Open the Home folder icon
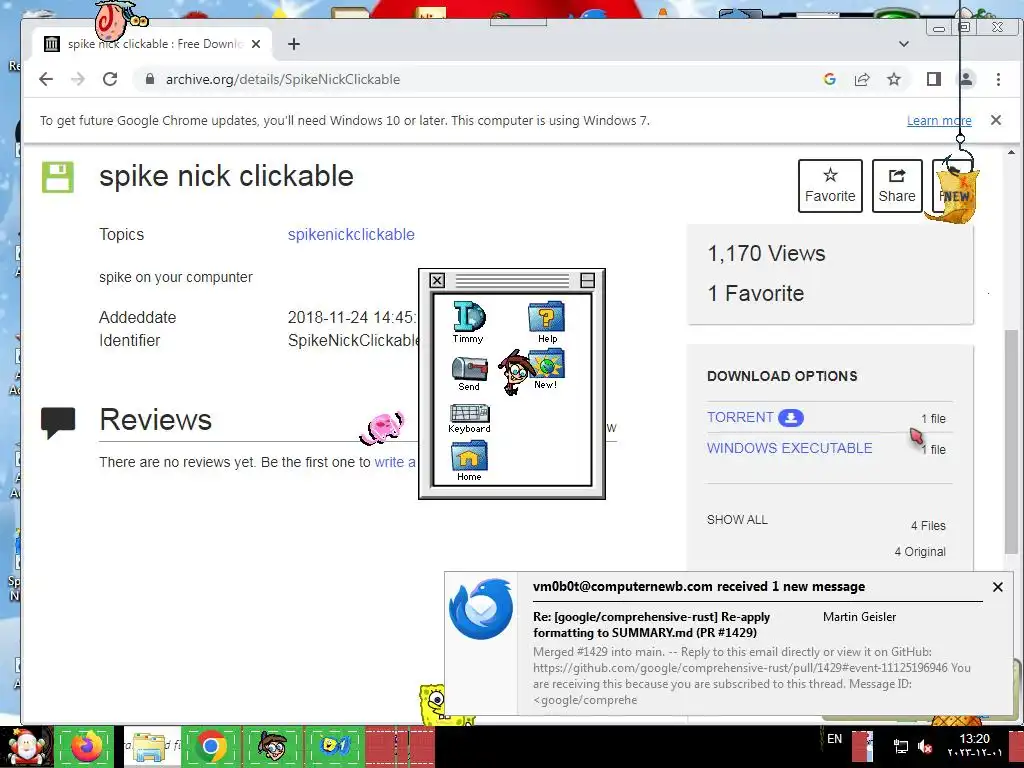Image resolution: width=1024 pixels, height=768 pixels. pos(469,461)
